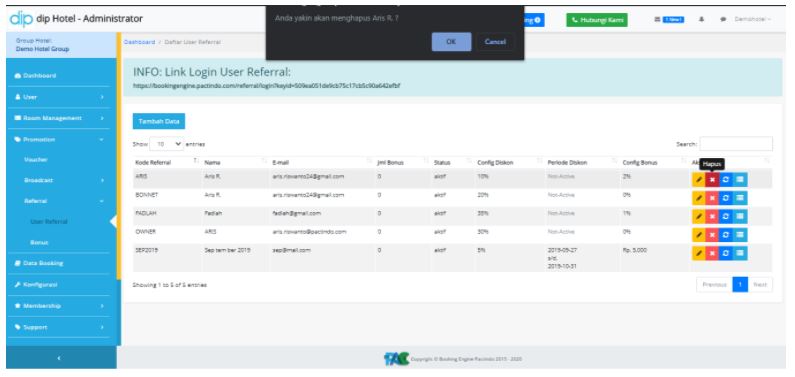
Task: Edit the SEP2019 referral row
Action: coord(699,253)
